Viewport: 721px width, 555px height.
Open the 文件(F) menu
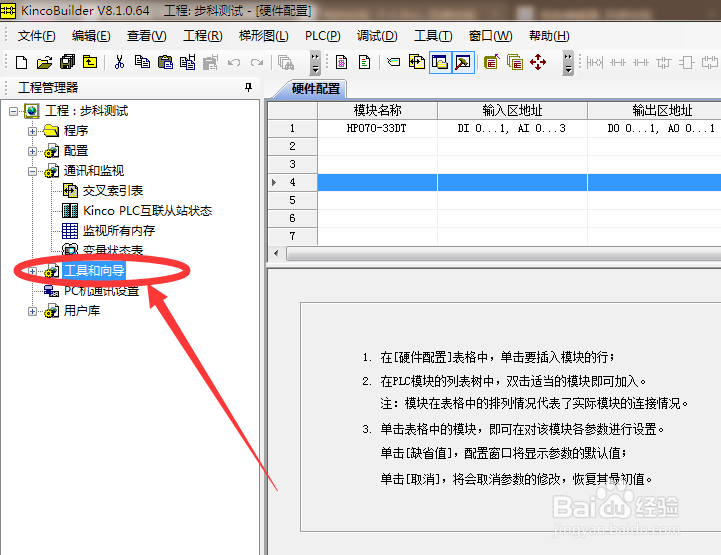[36, 36]
